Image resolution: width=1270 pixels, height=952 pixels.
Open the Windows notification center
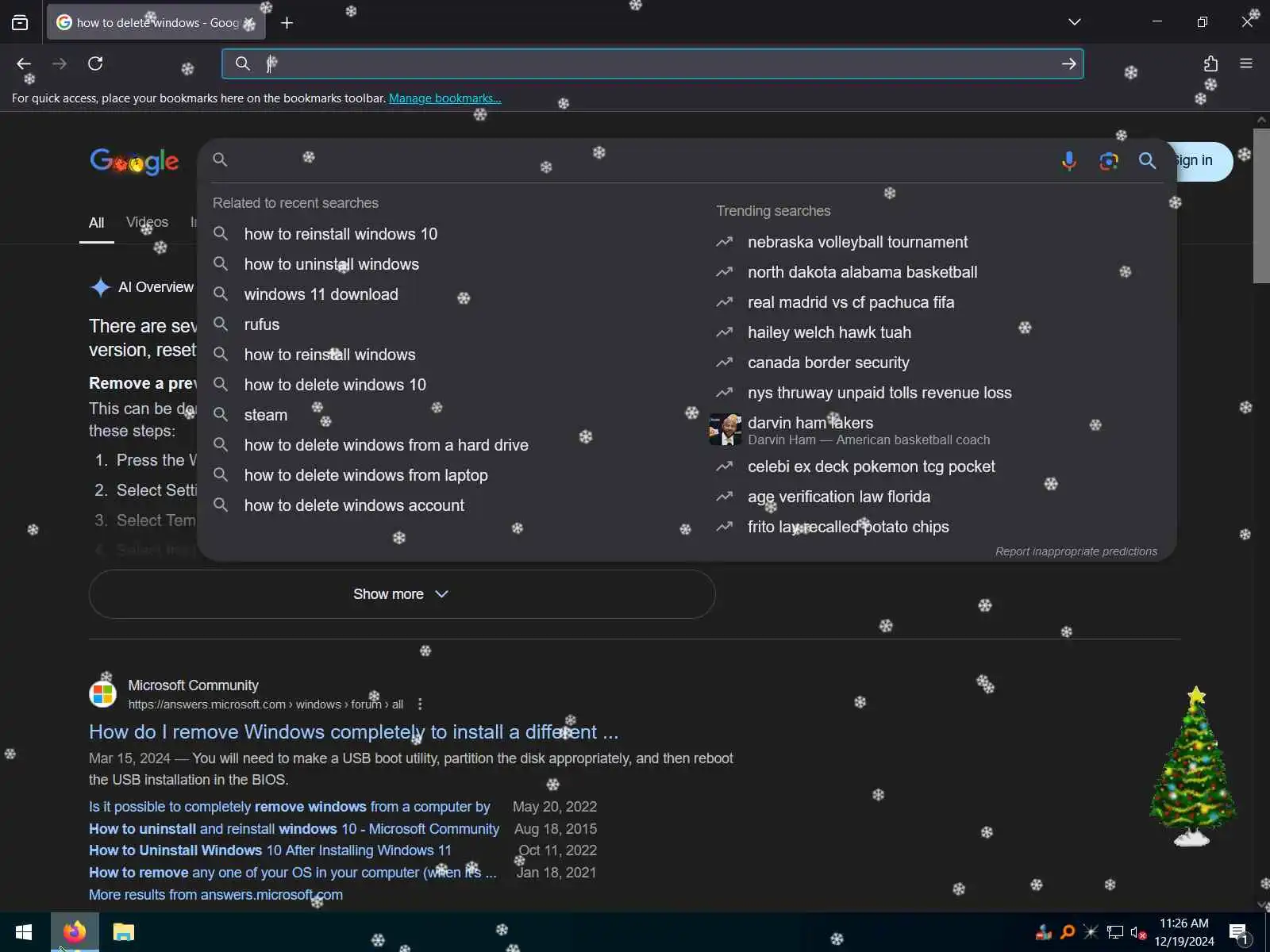coord(1239,933)
